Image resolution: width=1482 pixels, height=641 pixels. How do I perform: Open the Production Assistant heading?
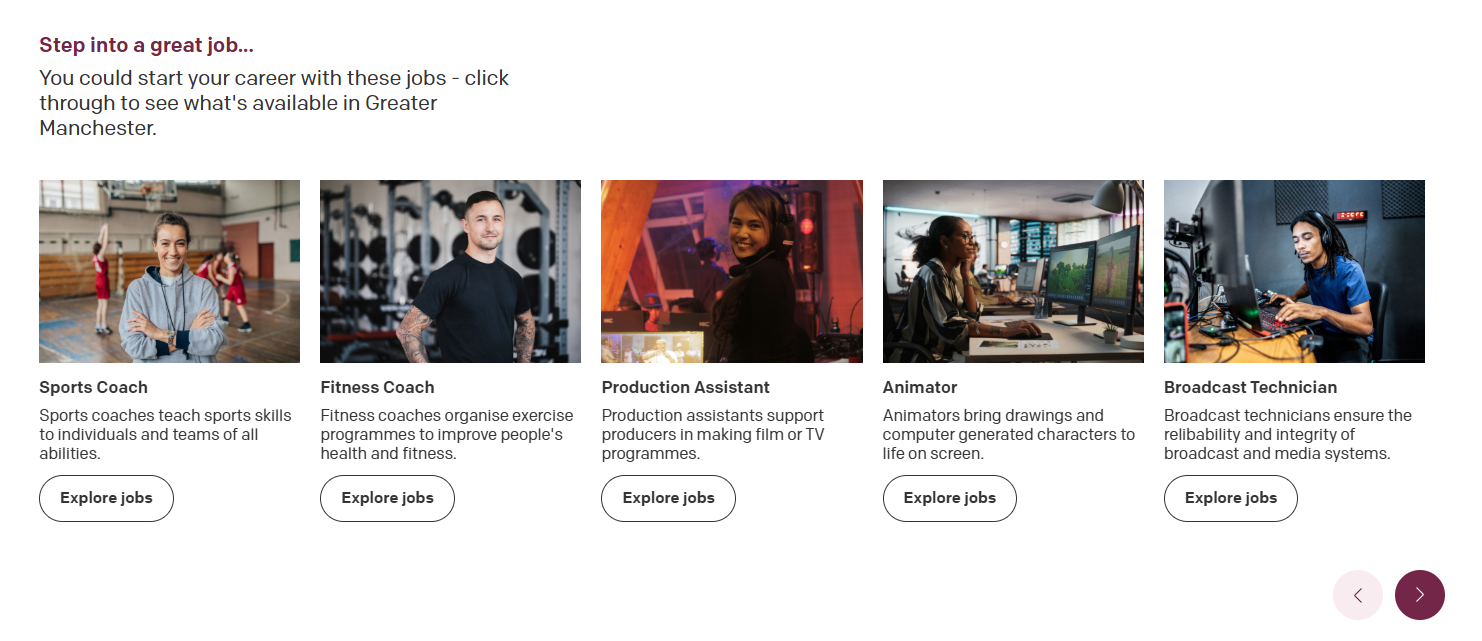click(685, 387)
